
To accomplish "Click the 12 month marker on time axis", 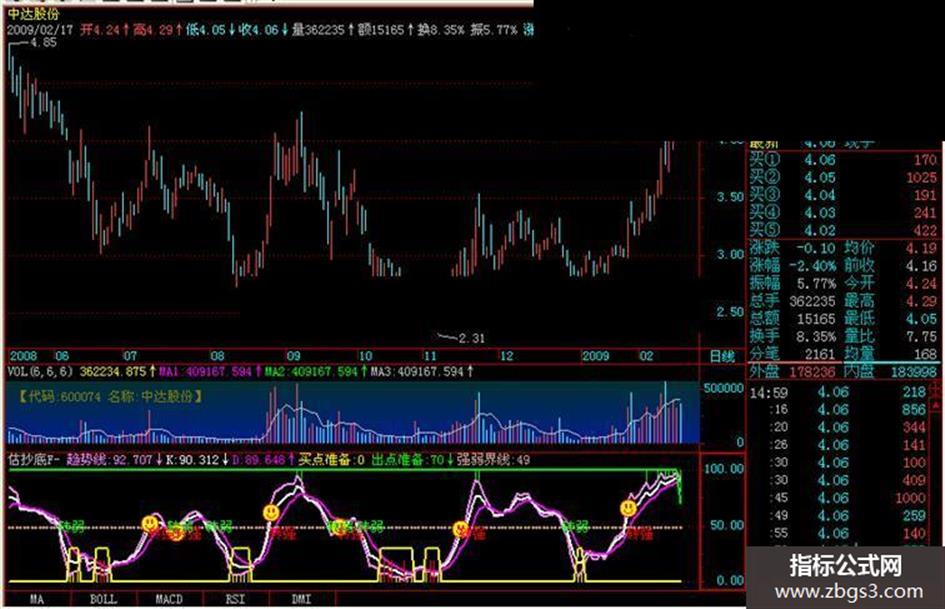I will click(507, 356).
